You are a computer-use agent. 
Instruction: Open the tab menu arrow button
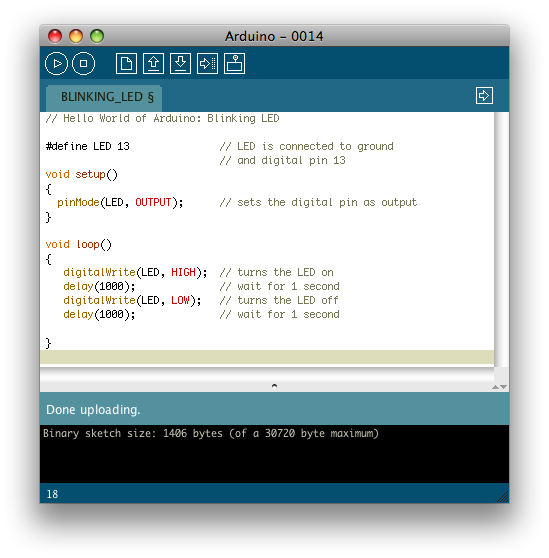(484, 95)
